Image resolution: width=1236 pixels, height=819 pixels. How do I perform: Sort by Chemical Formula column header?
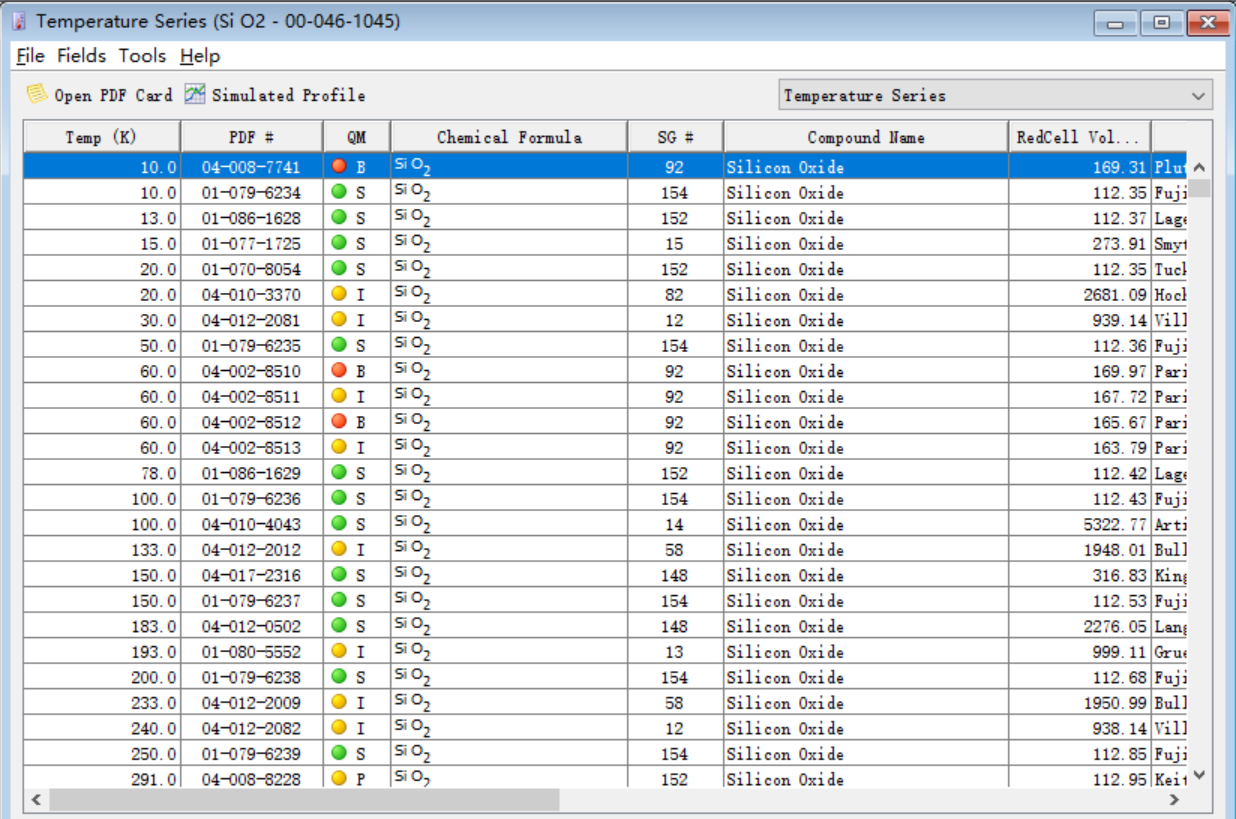[509, 137]
